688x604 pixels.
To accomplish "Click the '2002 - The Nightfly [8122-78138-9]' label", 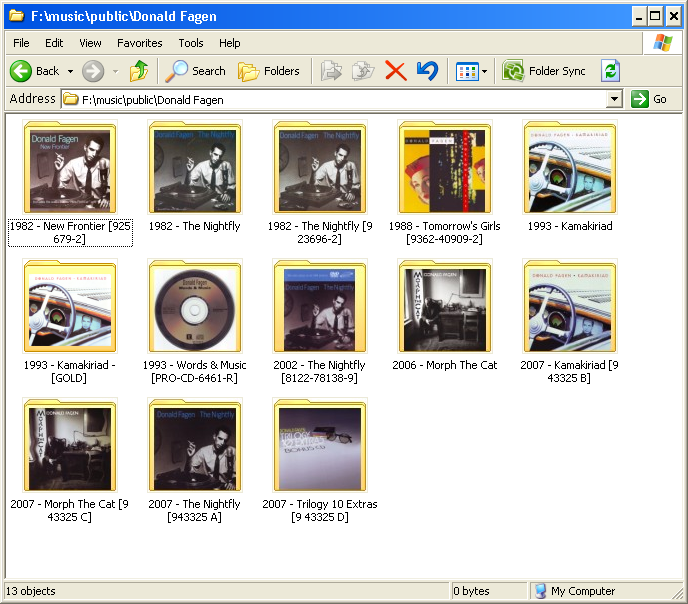I will point(319,372).
